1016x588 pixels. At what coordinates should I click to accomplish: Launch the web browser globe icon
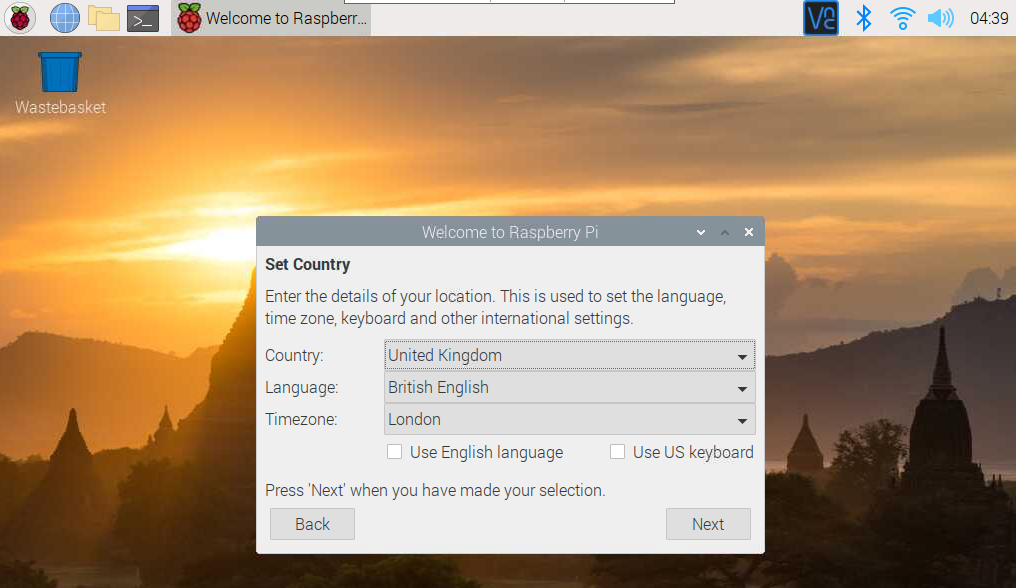tap(64, 17)
